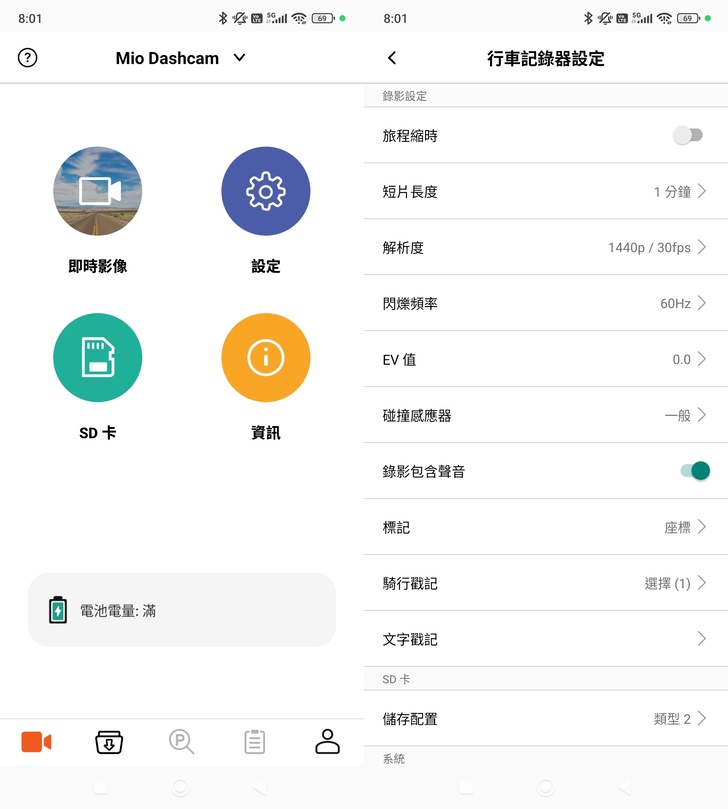Tap the 座標 value
This screenshot has height=809, width=728.
click(677, 527)
